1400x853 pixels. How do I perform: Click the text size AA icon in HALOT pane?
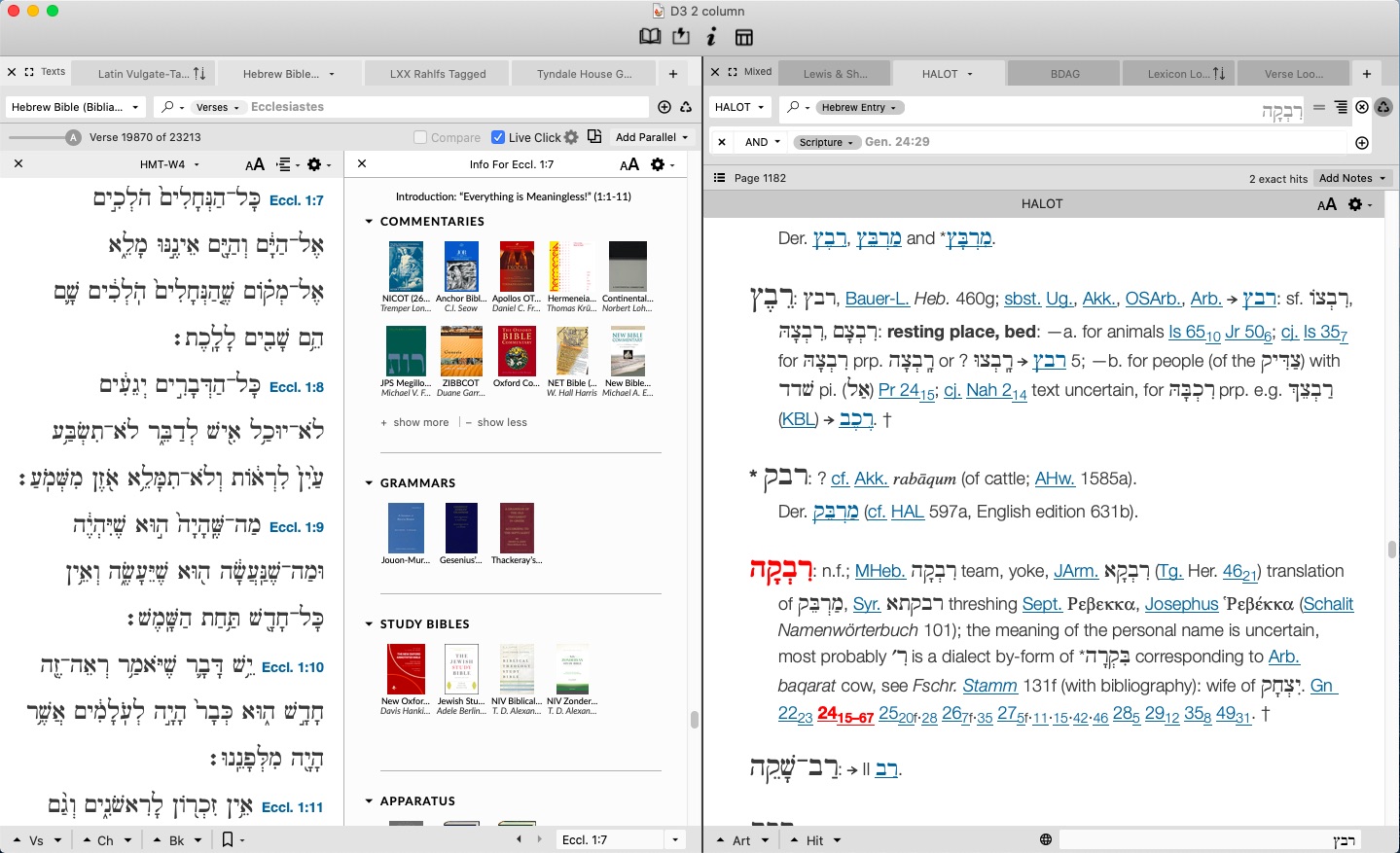pyautogui.click(x=1327, y=204)
